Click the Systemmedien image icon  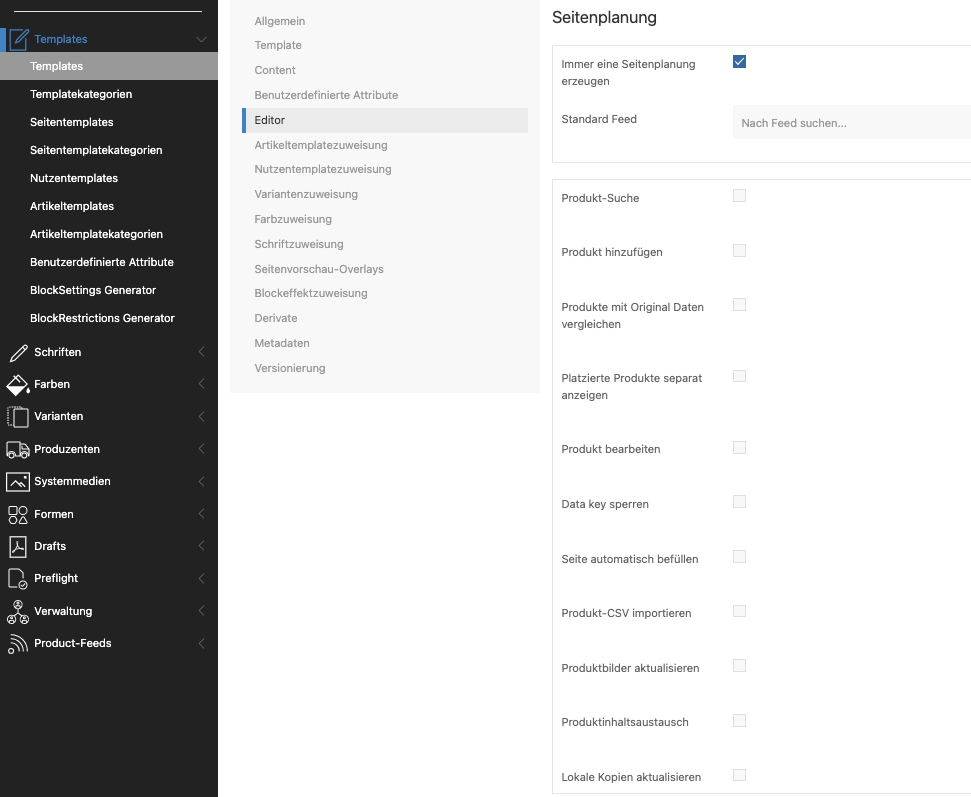[x=18, y=481]
